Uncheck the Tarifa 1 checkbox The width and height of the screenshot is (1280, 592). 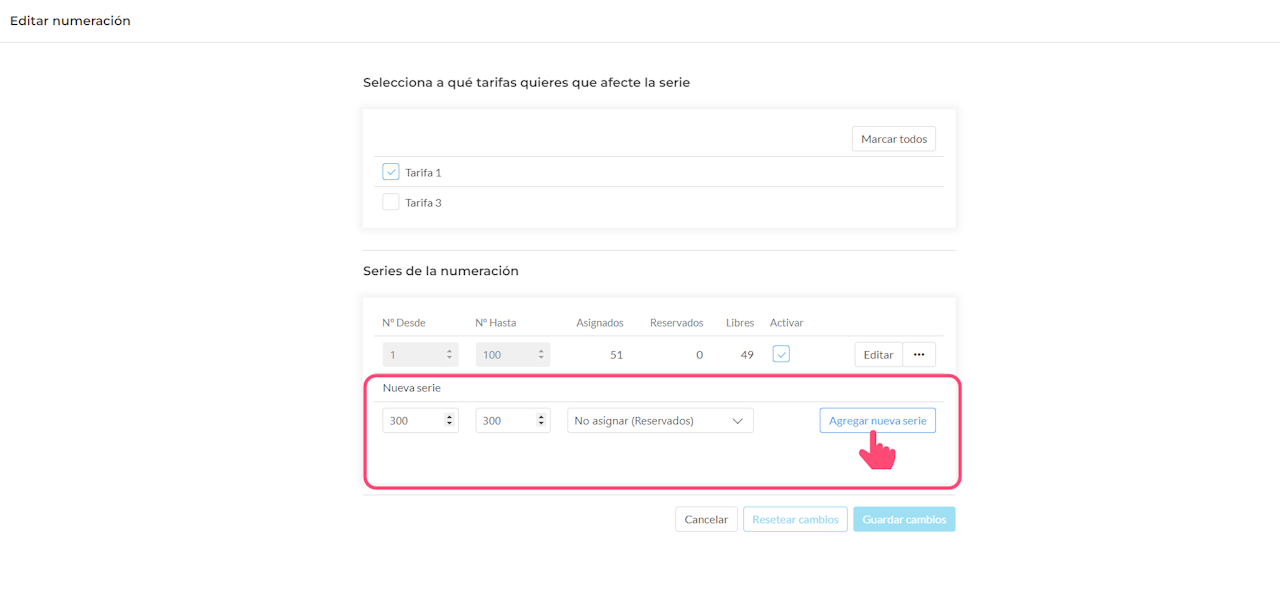click(391, 172)
